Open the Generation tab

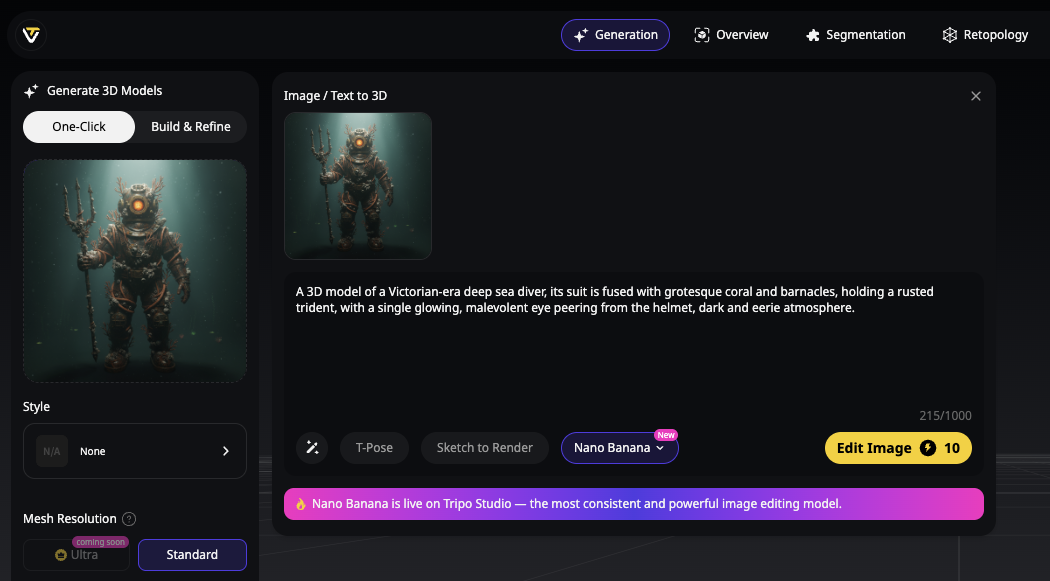coord(615,35)
